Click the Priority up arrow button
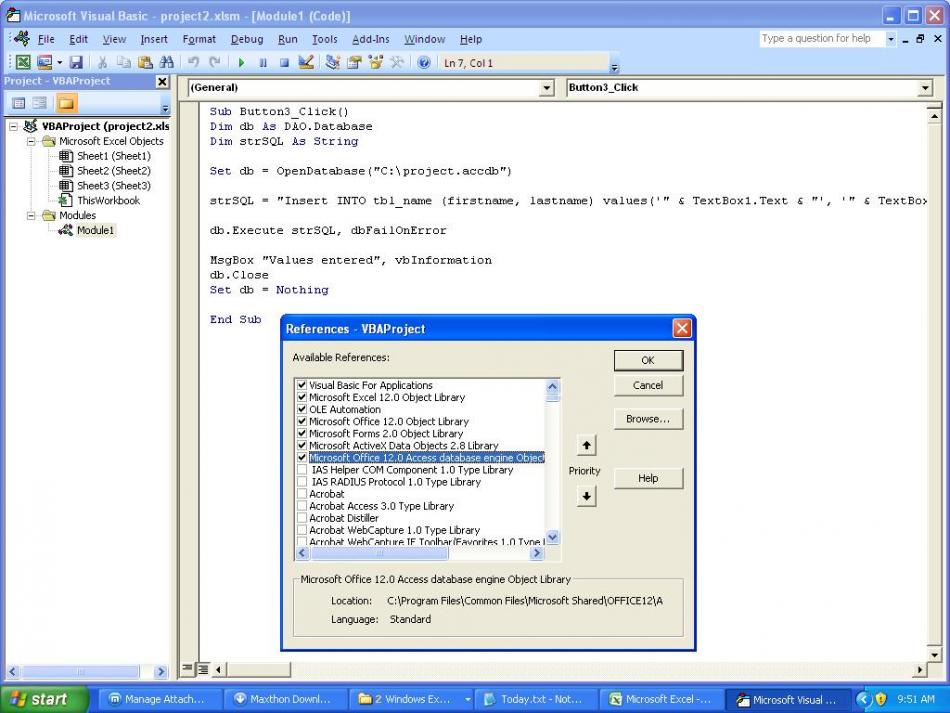This screenshot has height=713, width=950. pos(586,446)
